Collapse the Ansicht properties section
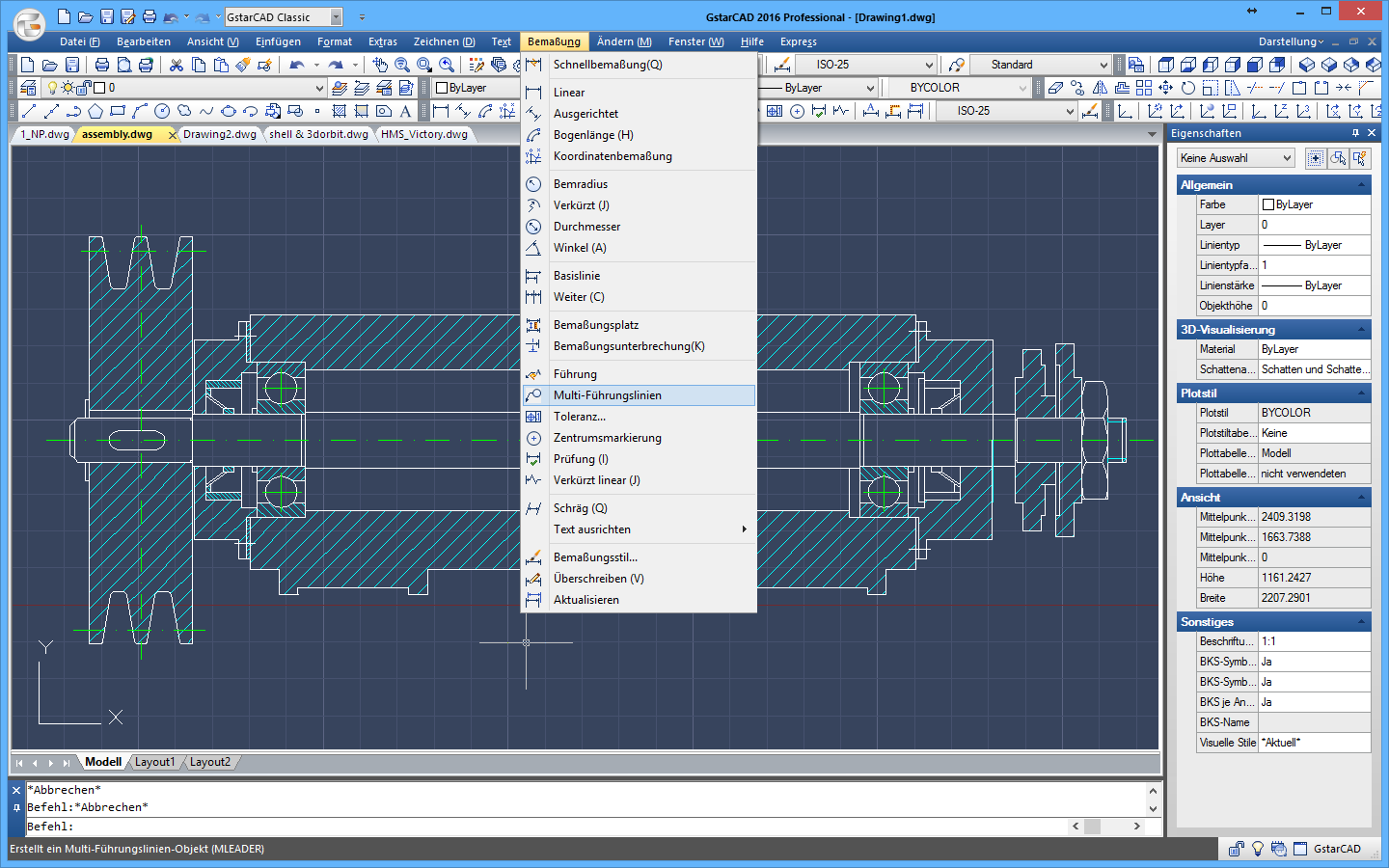This screenshot has width=1389, height=868. pyautogui.click(x=1361, y=497)
